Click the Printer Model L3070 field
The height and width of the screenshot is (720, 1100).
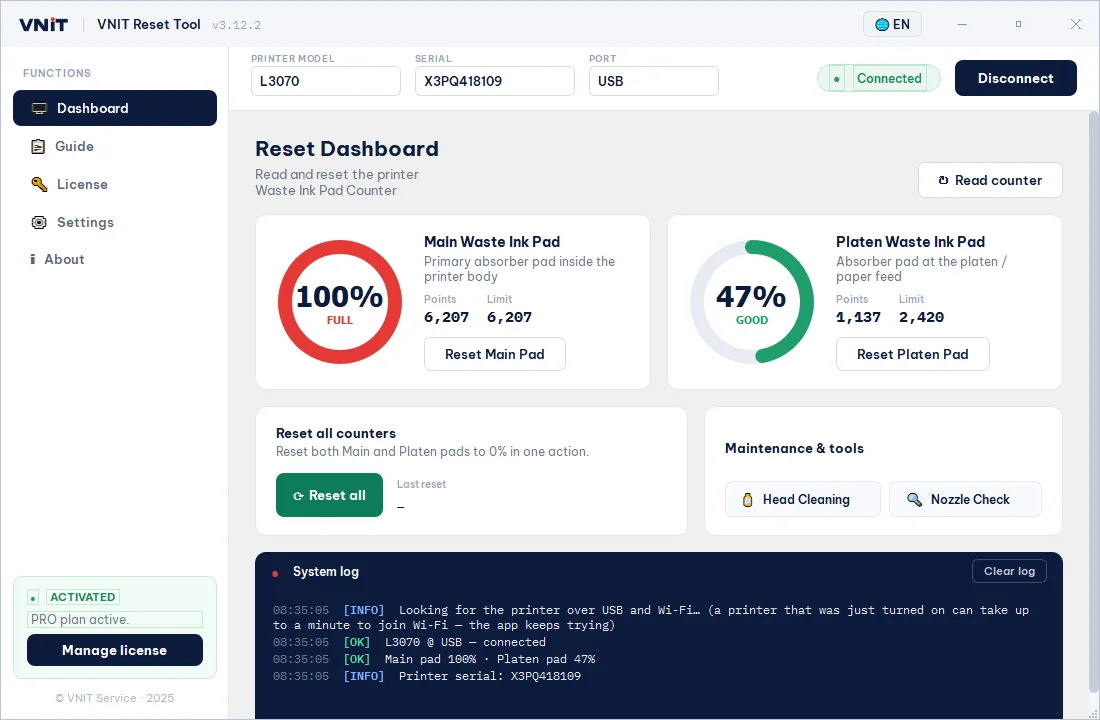coord(326,81)
